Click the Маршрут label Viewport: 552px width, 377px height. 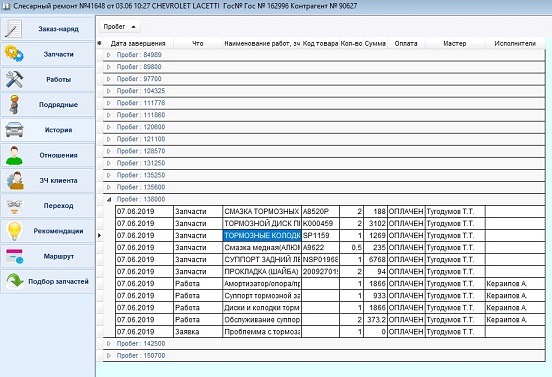58,256
